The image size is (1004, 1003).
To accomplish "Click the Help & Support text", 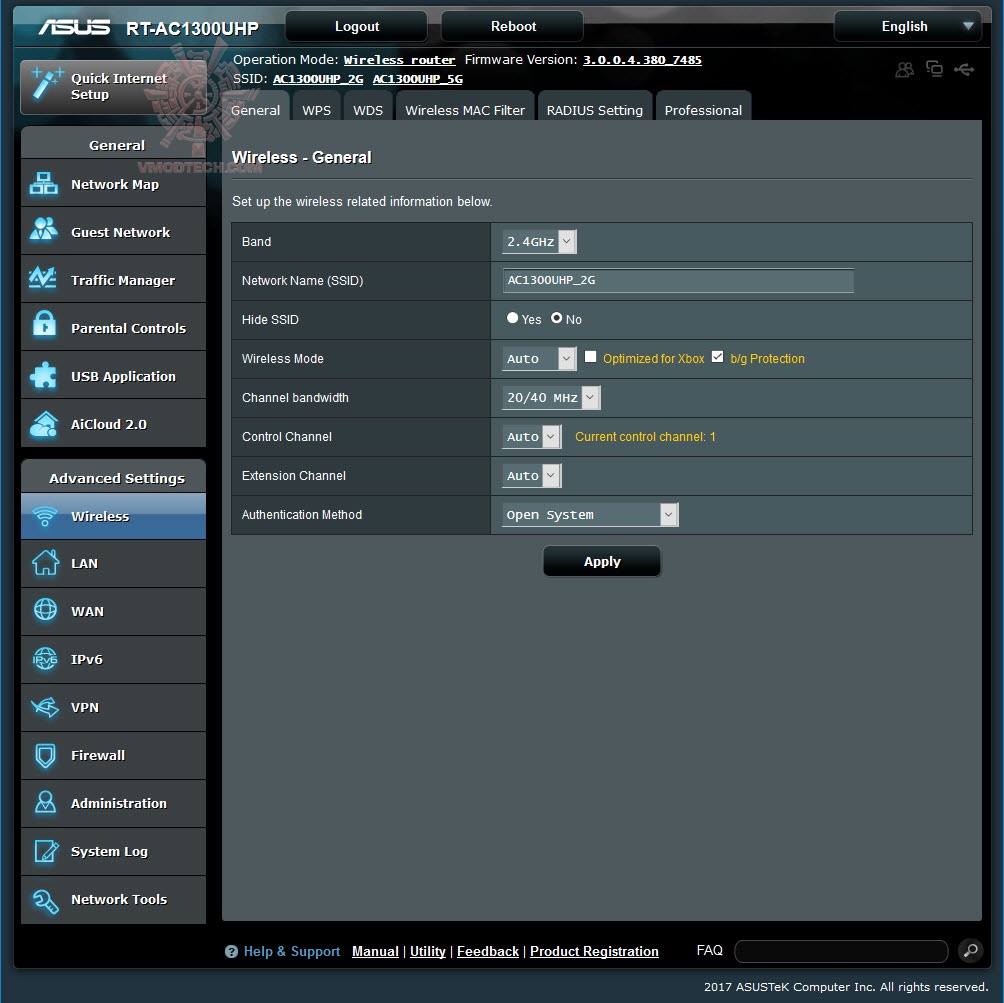I will [x=291, y=951].
